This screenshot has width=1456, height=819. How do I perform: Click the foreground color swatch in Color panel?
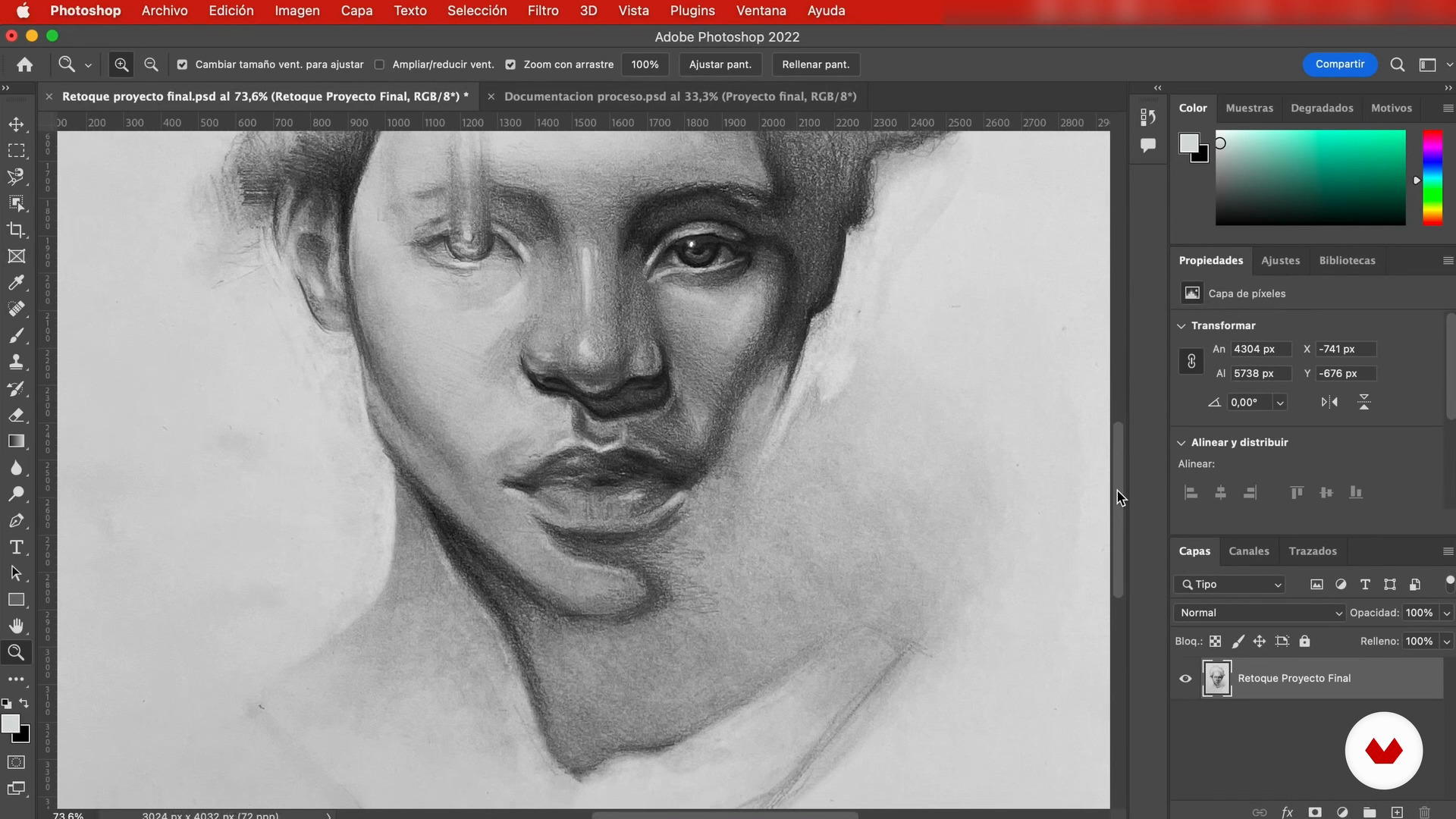(1188, 143)
